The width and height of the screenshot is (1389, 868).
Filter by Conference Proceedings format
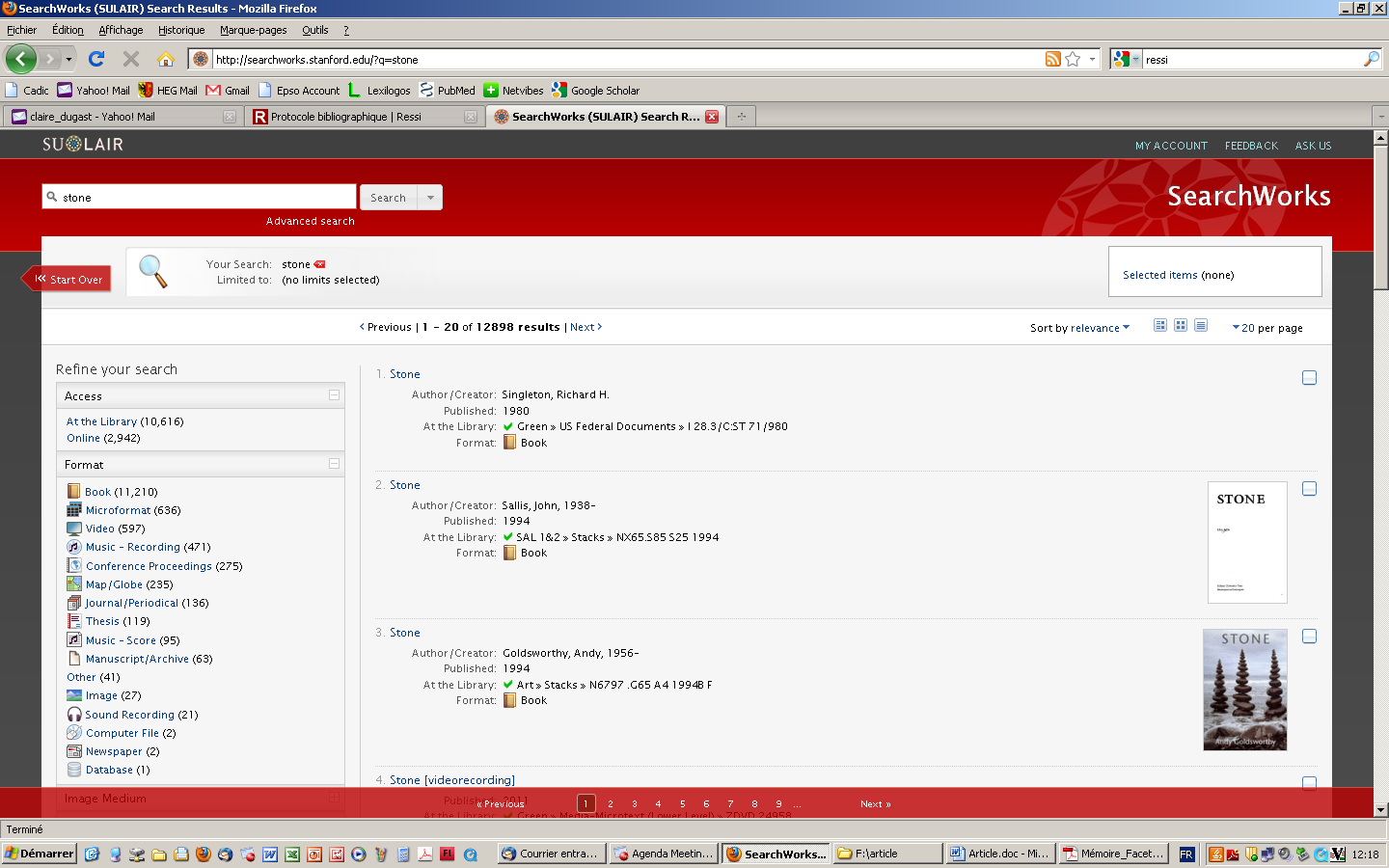point(149,566)
